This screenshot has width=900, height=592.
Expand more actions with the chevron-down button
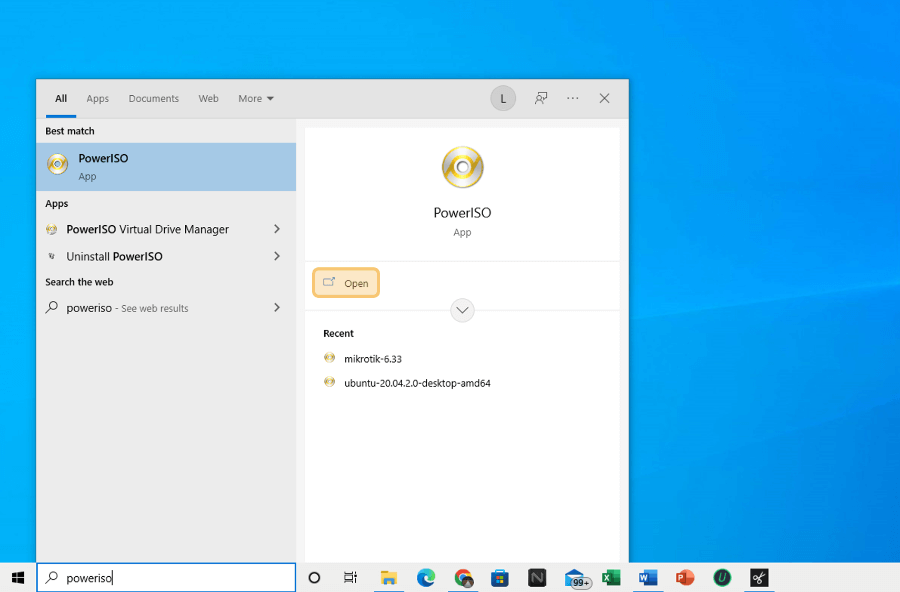coord(462,311)
